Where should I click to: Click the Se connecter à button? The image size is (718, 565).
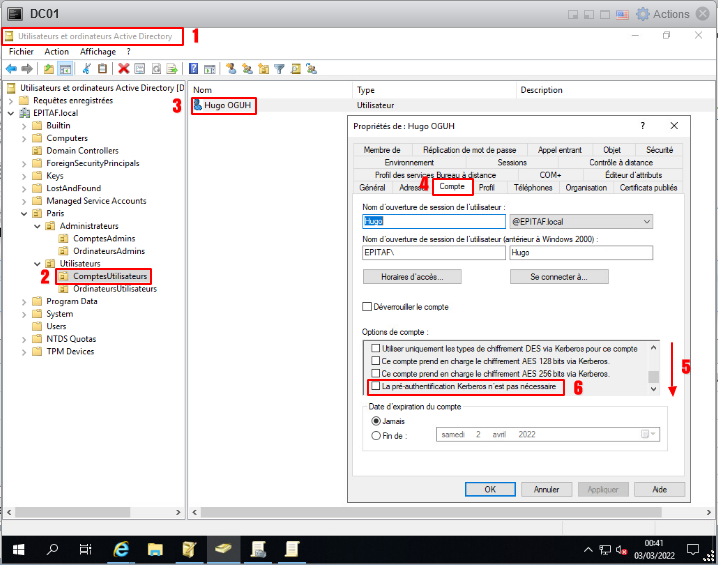558,276
